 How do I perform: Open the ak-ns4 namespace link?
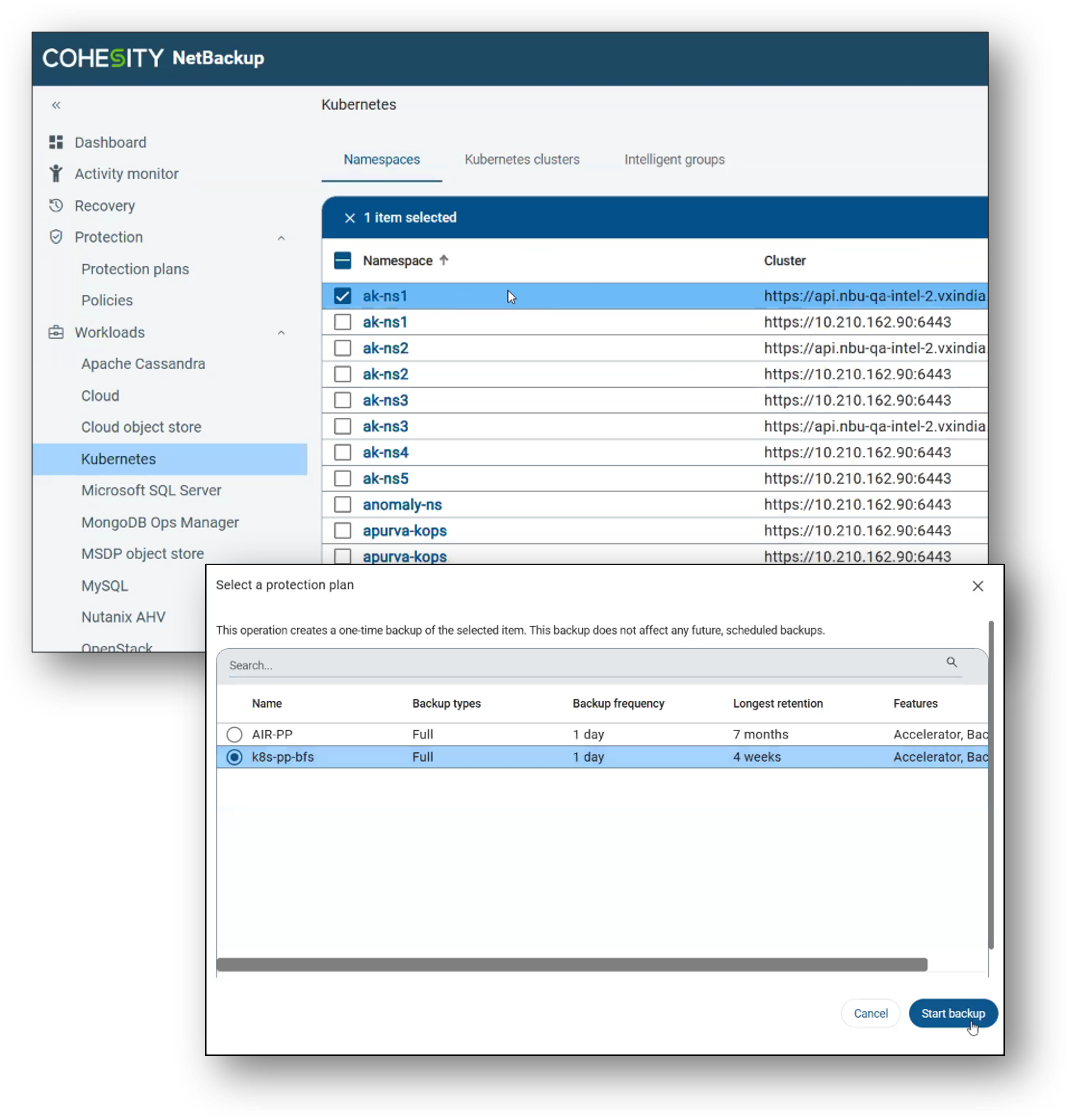tap(386, 452)
